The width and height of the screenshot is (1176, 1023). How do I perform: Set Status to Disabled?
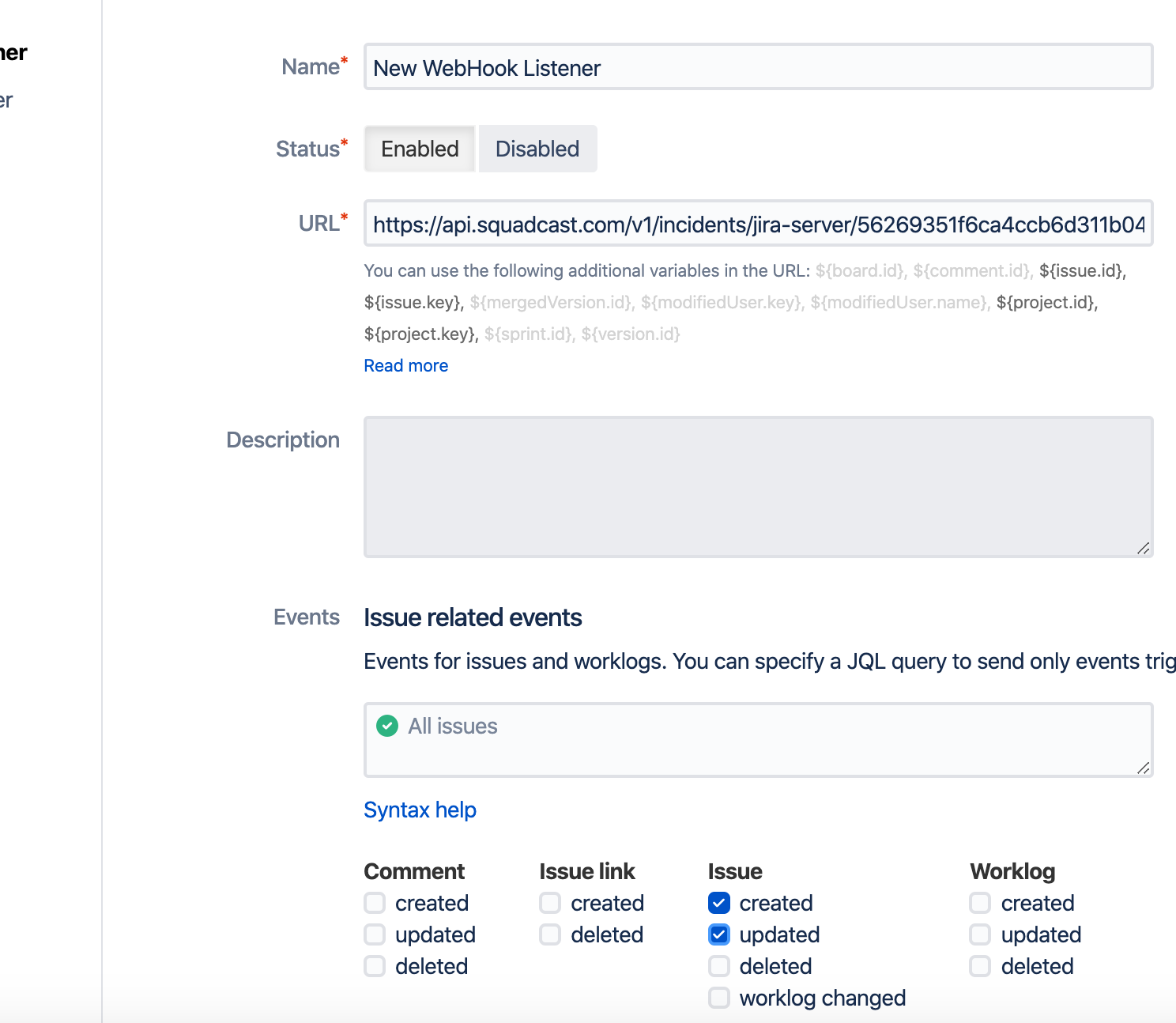coord(537,149)
